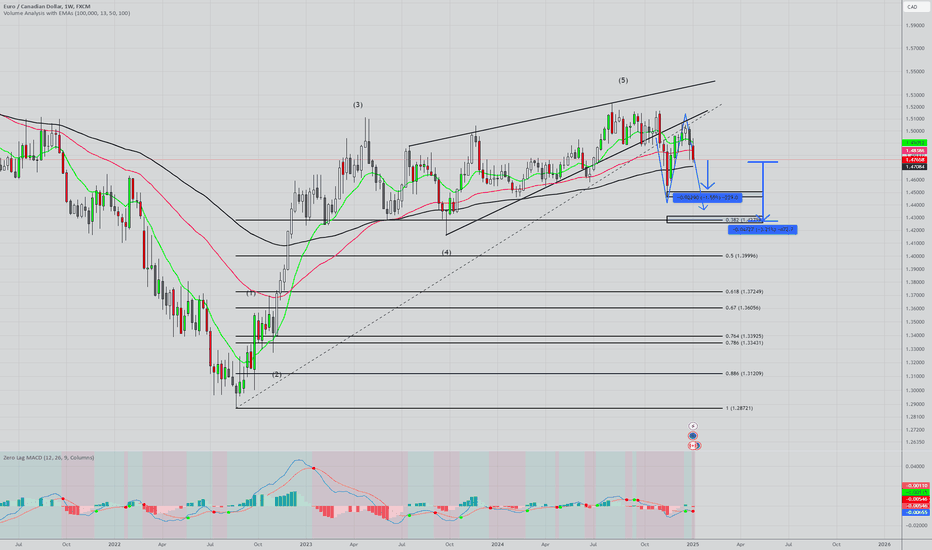Click the blue European economic event icon
This screenshot has width=932, height=550.
(x=692, y=436)
